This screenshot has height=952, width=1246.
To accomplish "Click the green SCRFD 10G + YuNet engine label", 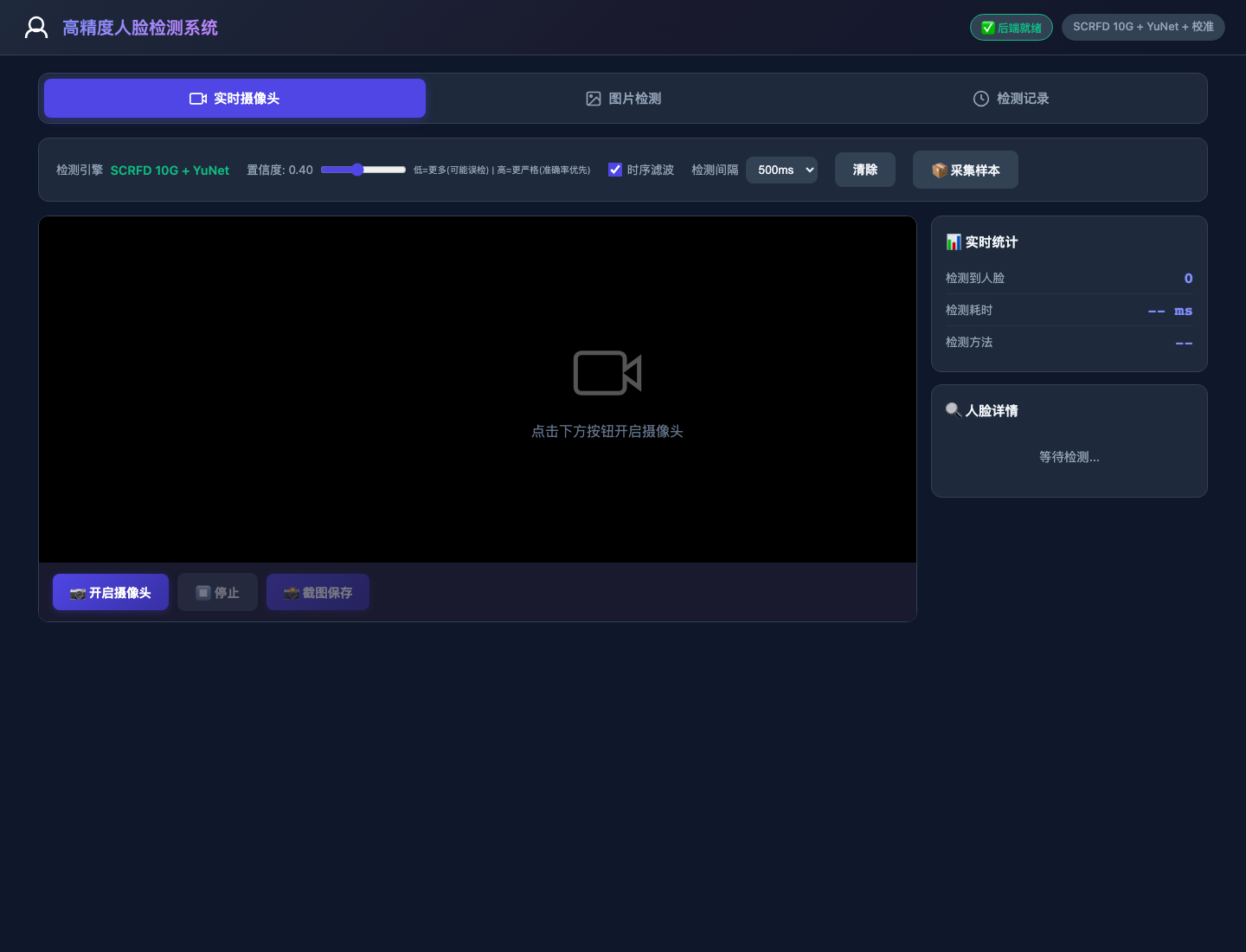I will [x=170, y=170].
